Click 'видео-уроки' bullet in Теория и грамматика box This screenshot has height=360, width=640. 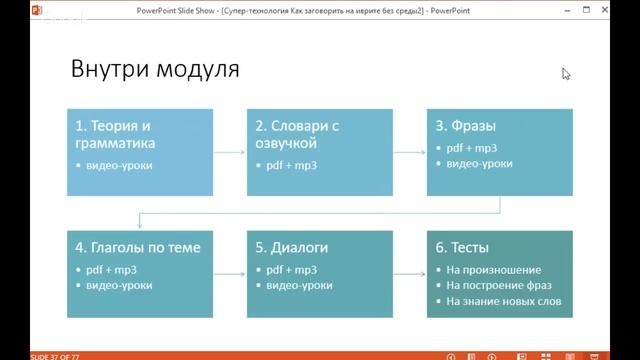(x=119, y=165)
